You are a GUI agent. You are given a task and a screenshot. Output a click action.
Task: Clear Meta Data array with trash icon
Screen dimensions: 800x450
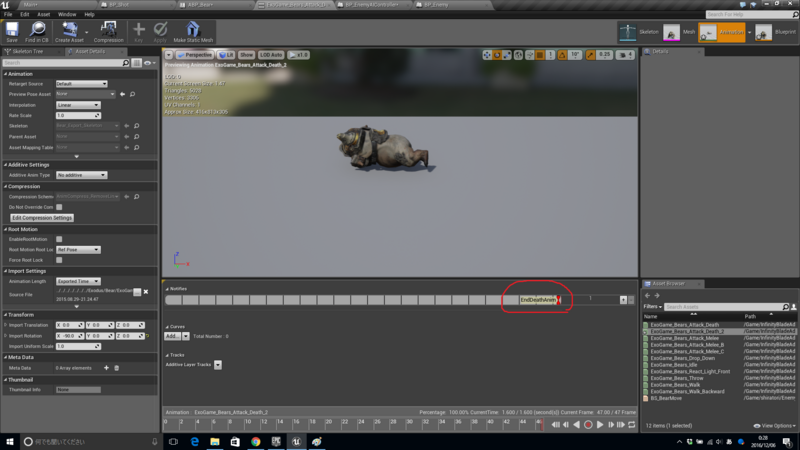pyautogui.click(x=116, y=368)
